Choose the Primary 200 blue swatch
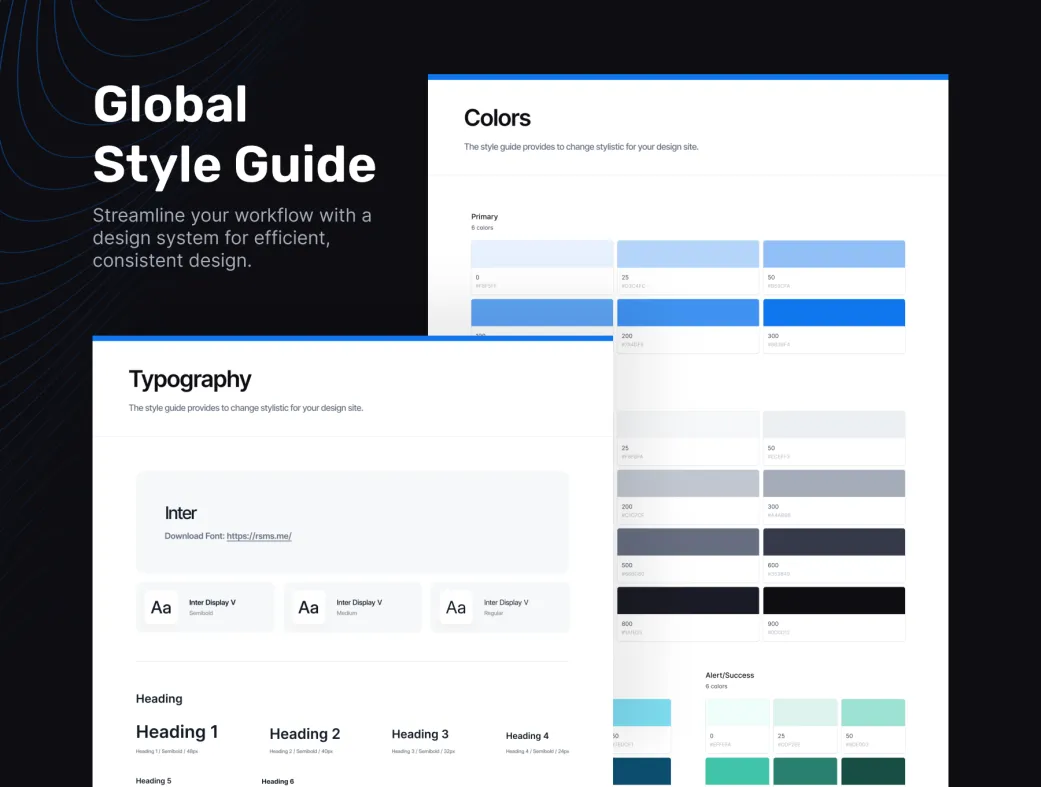 [x=688, y=312]
